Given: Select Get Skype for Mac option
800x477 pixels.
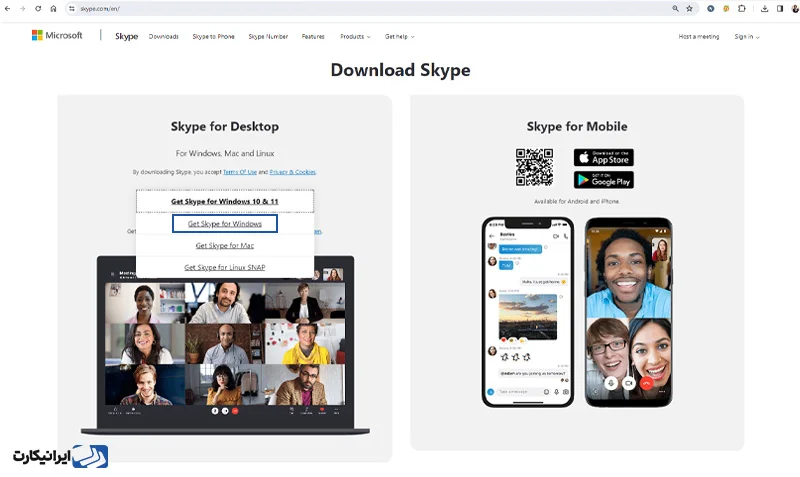Looking at the screenshot, I should (225, 245).
